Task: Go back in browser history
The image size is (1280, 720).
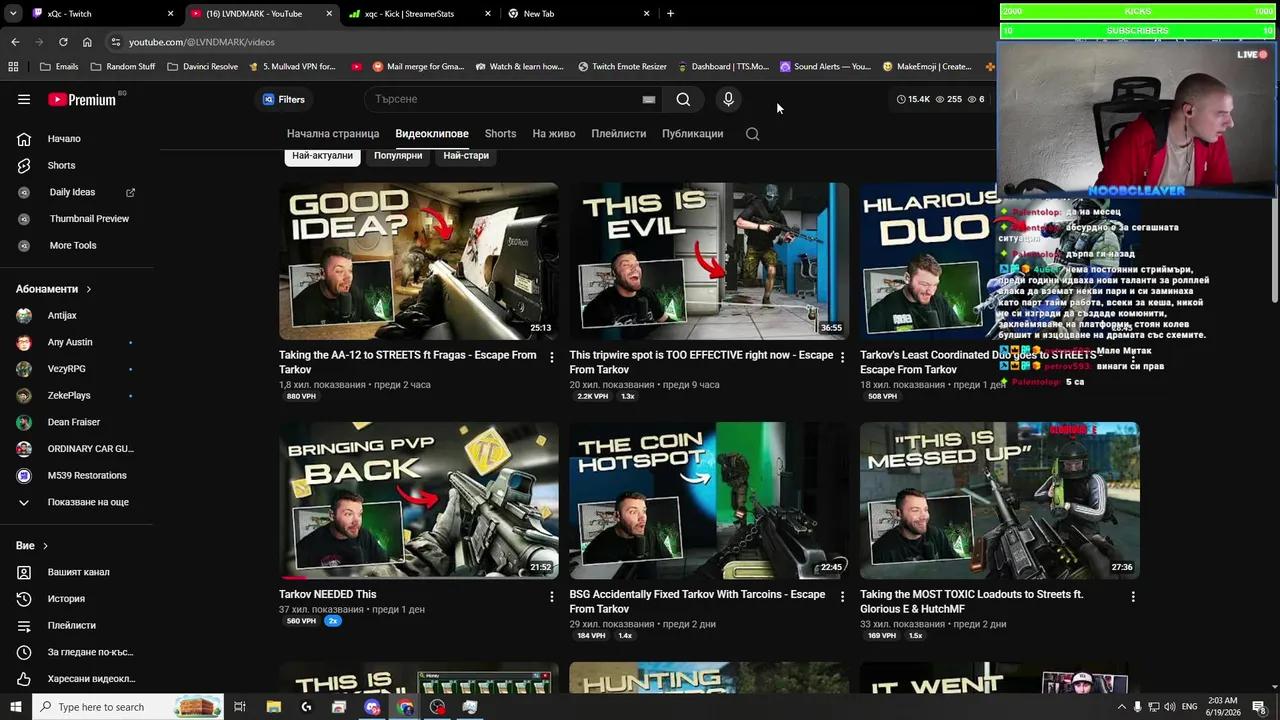Action: point(15,42)
